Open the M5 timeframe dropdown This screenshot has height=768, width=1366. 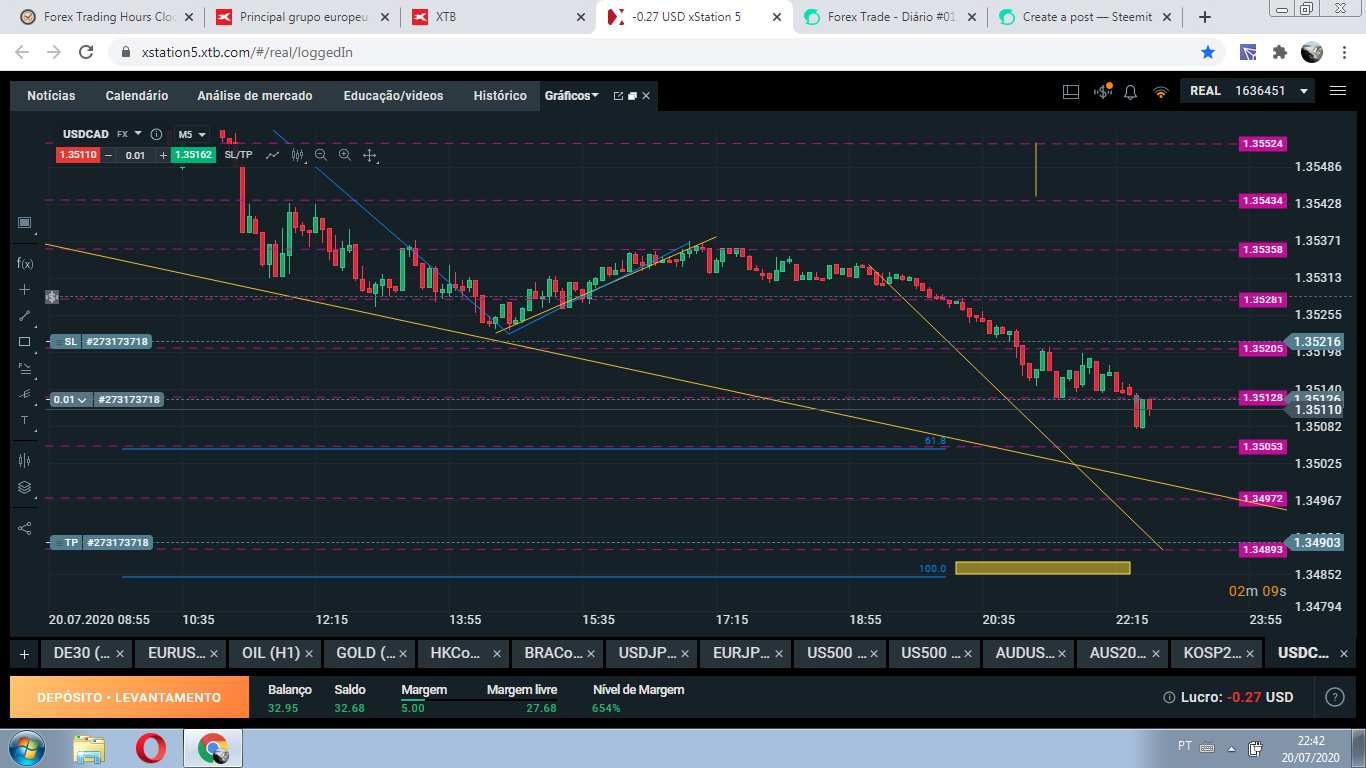point(191,134)
